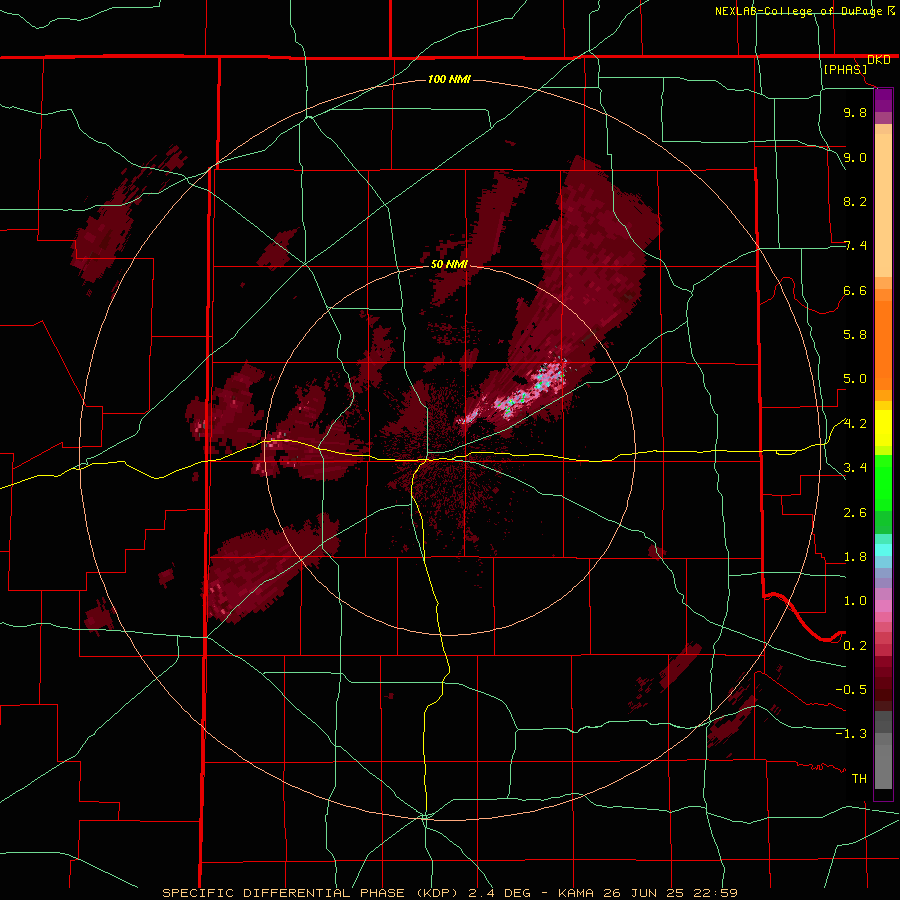Screen dimensions: 900x900
Task: Click the [PHAS] legend heading
Action: click(x=845, y=69)
